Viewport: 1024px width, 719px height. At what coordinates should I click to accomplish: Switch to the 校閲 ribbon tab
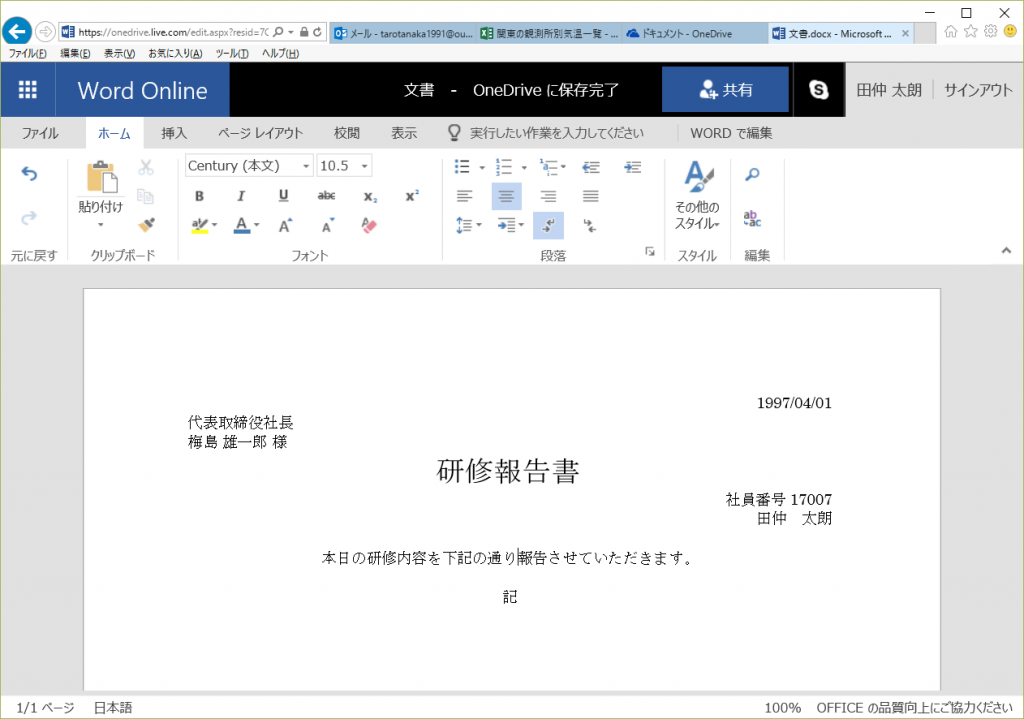coord(347,133)
